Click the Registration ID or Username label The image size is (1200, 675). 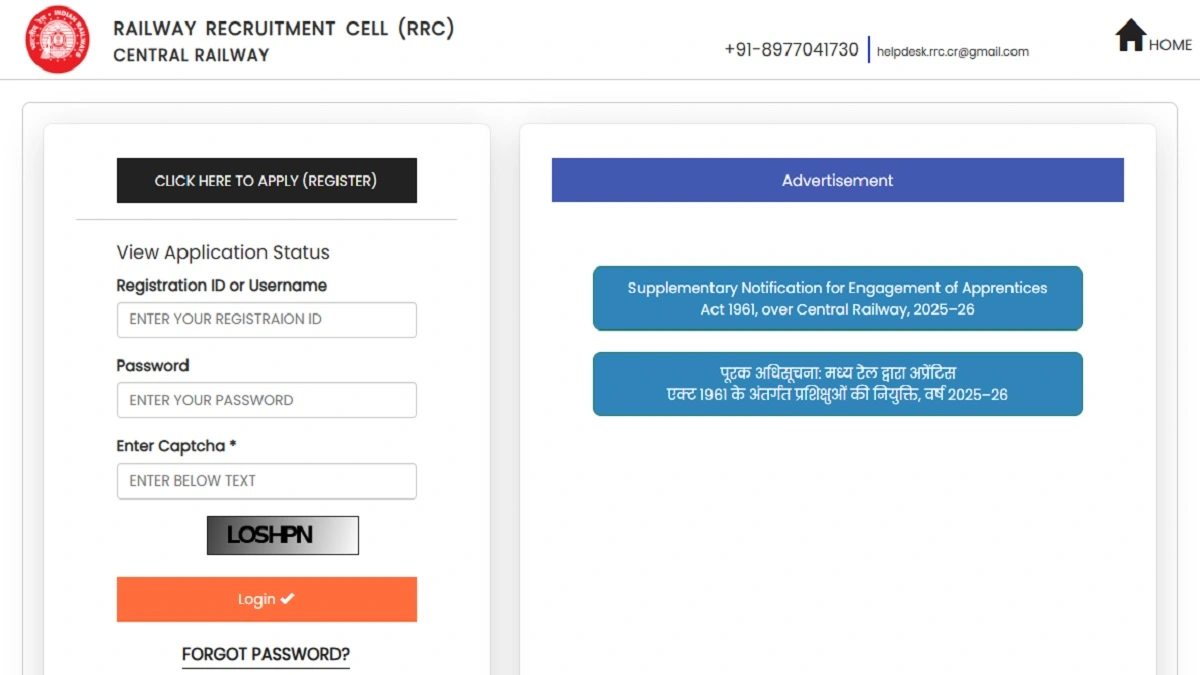[221, 286]
